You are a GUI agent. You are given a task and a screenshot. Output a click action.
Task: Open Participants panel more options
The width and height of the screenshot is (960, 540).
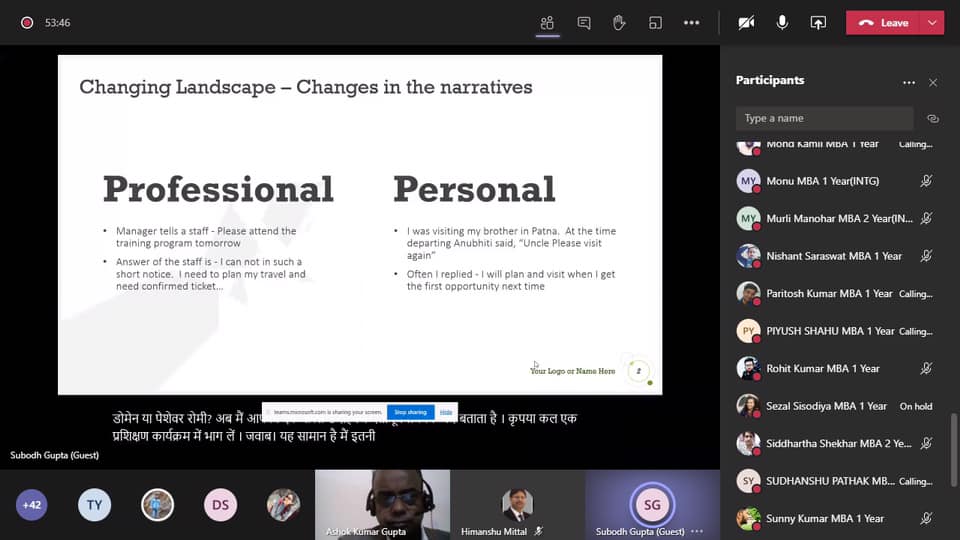(908, 82)
